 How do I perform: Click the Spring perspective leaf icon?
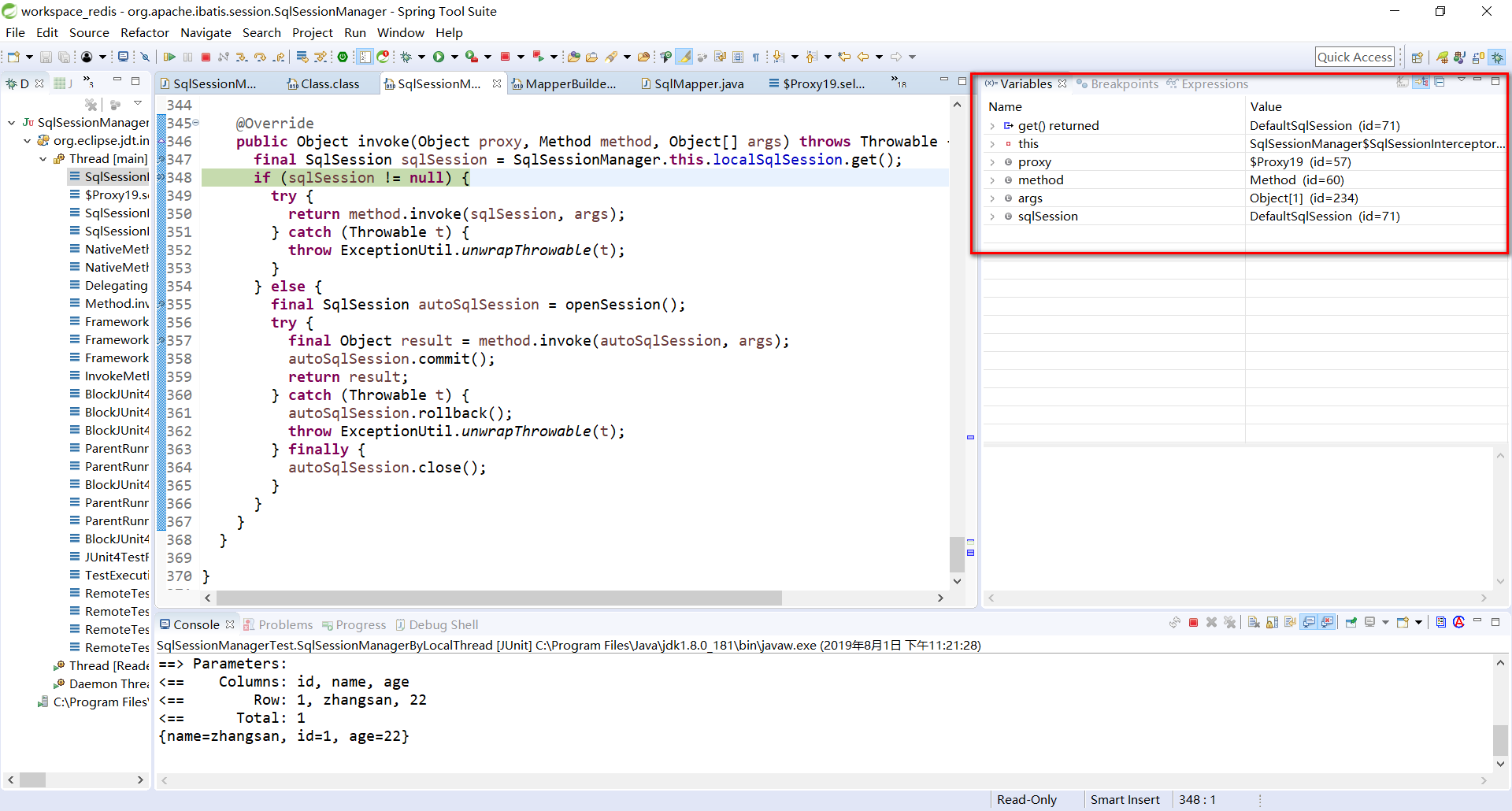(1442, 57)
